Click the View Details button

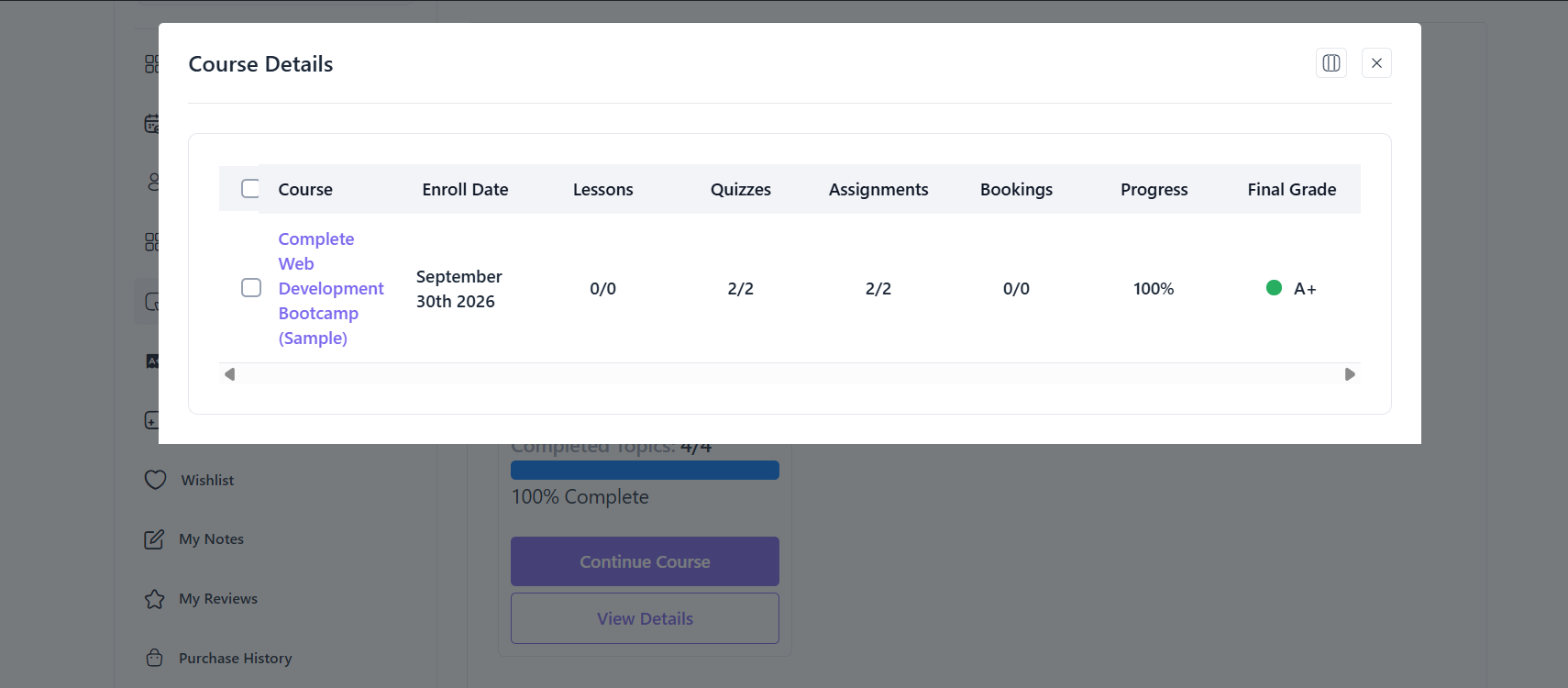pos(645,618)
